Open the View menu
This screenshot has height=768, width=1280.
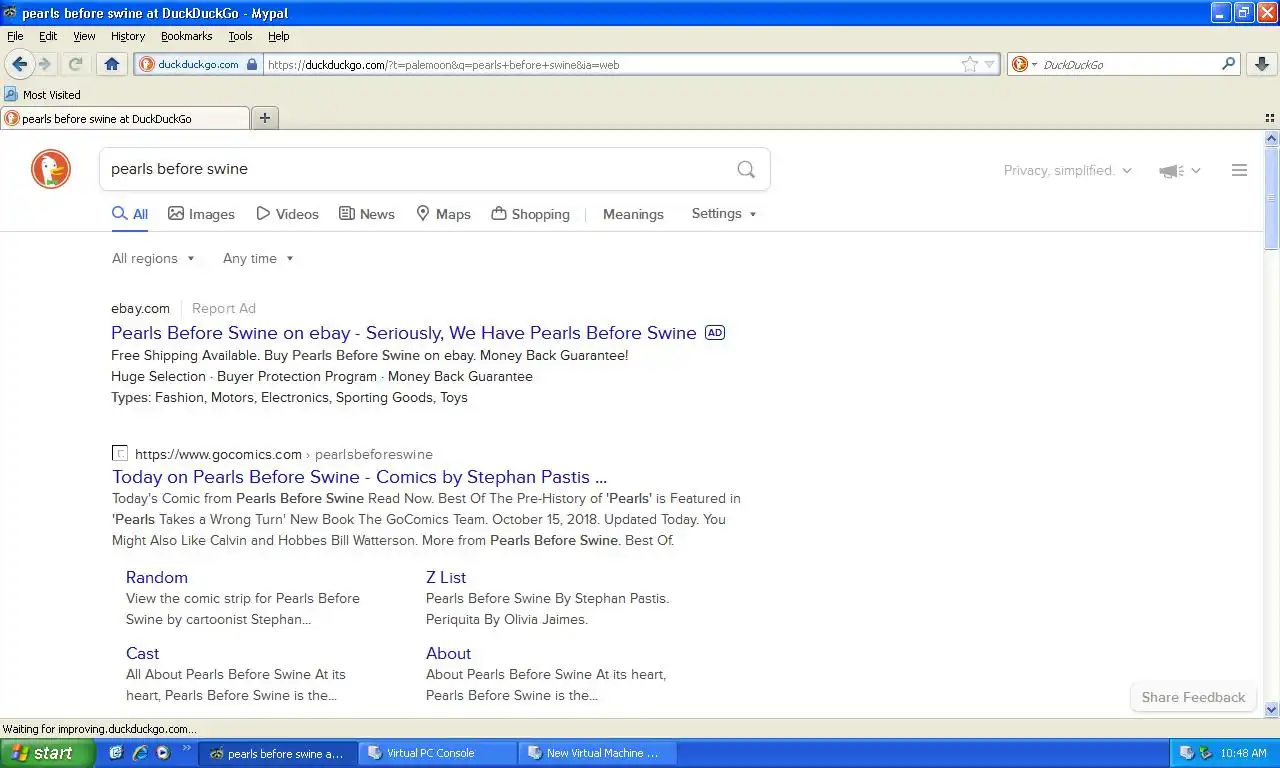click(84, 36)
